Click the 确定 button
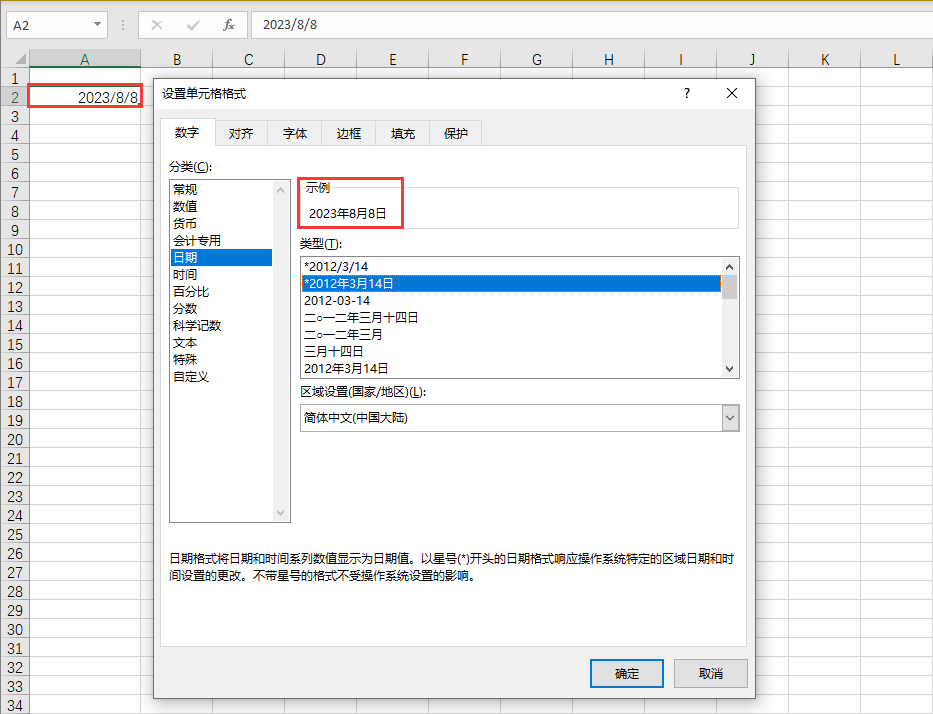Viewport: 933px width, 714px height. [626, 673]
